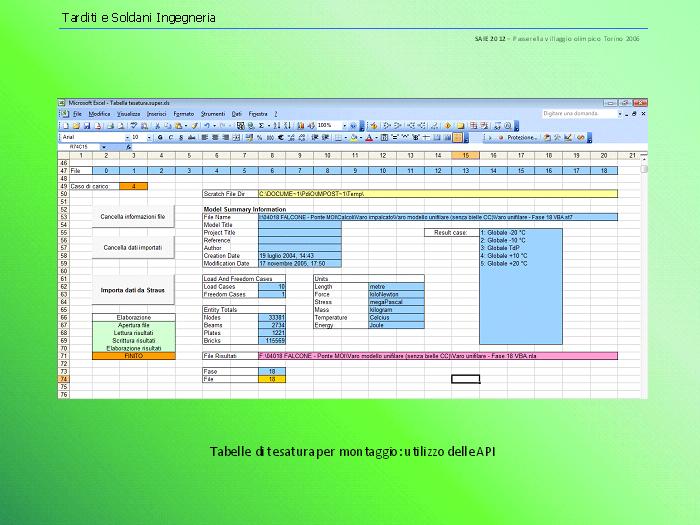Toggle bold formatting (G) button
This screenshot has width=700, height=525.
pos(161,137)
